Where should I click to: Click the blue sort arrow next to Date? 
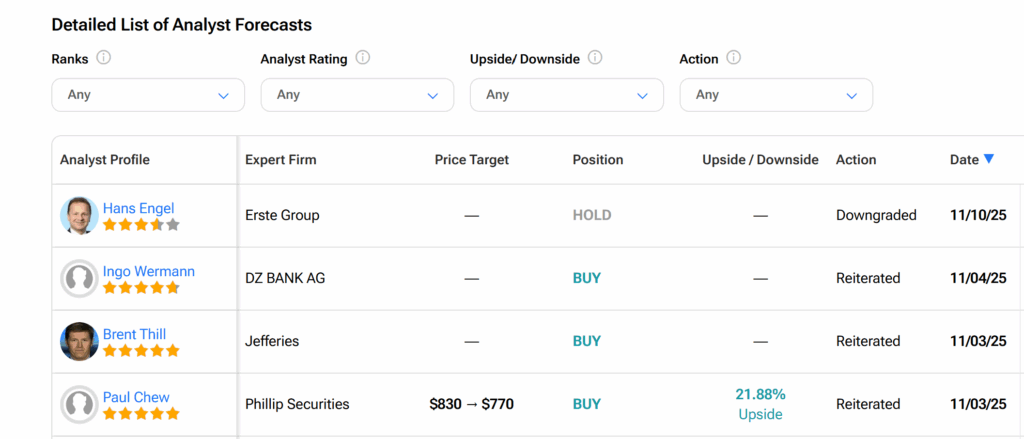pos(989,159)
